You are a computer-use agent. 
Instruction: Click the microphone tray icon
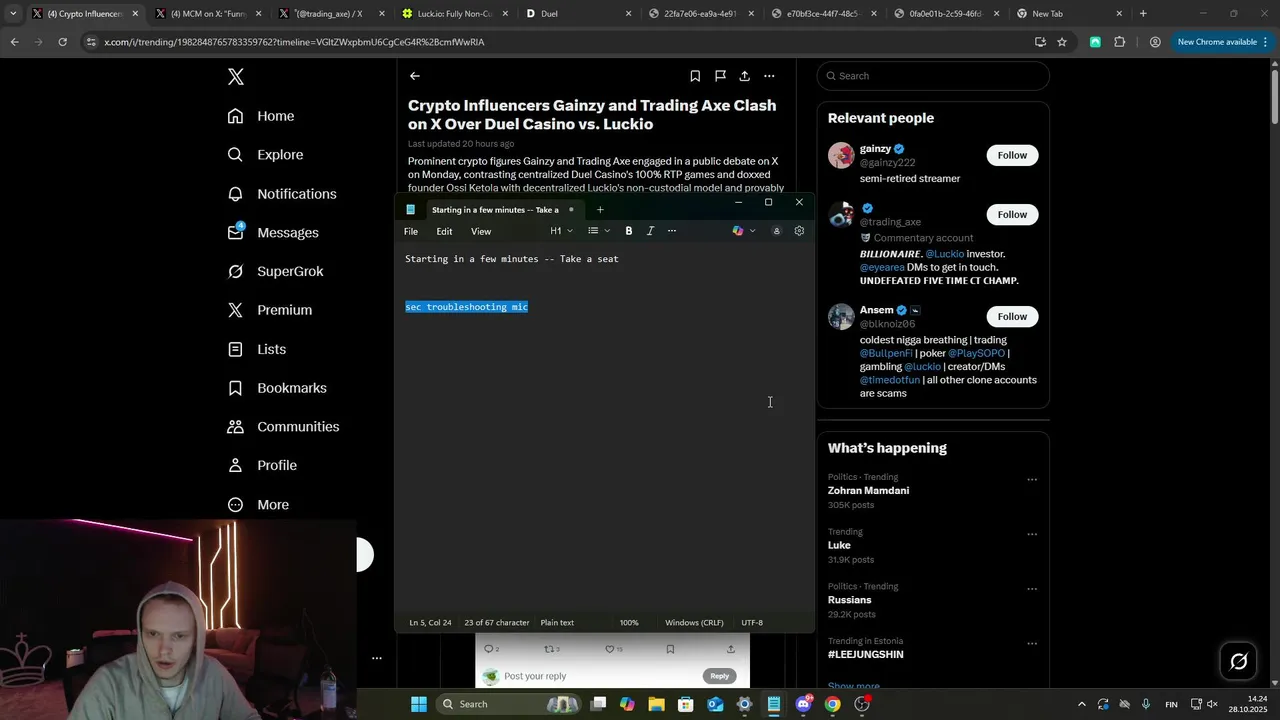click(1146, 704)
